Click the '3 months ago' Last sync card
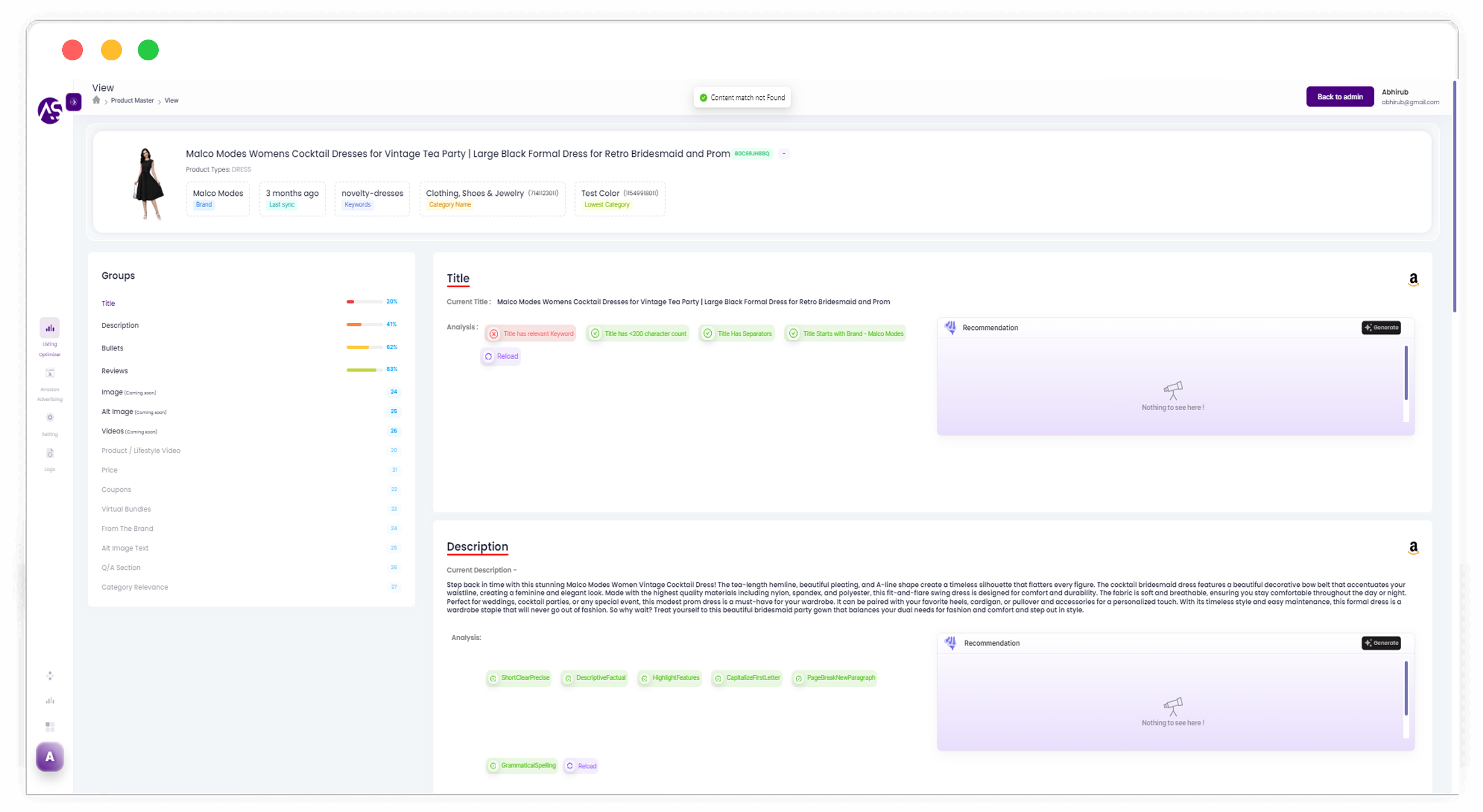This screenshot has height=812, width=1483. tap(292, 199)
